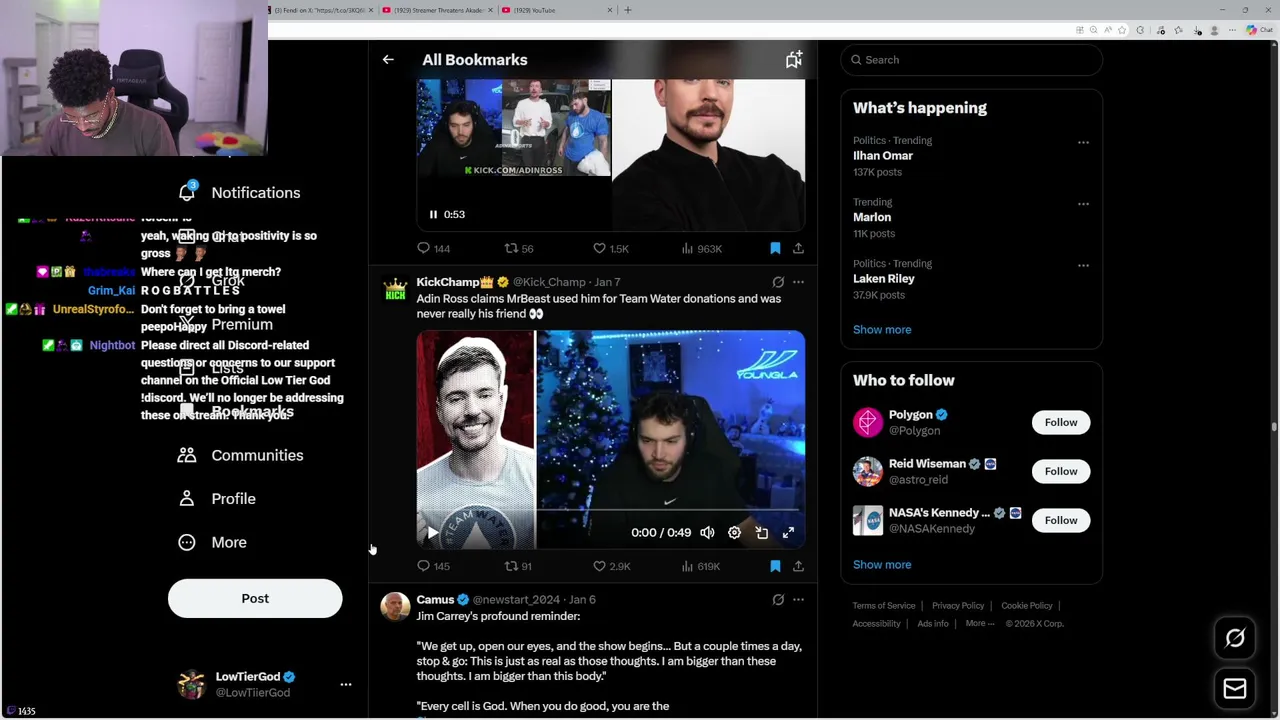The image size is (1280, 720).
Task: Repost KickChamp's tweet with 91 reposts
Action: tap(518, 566)
